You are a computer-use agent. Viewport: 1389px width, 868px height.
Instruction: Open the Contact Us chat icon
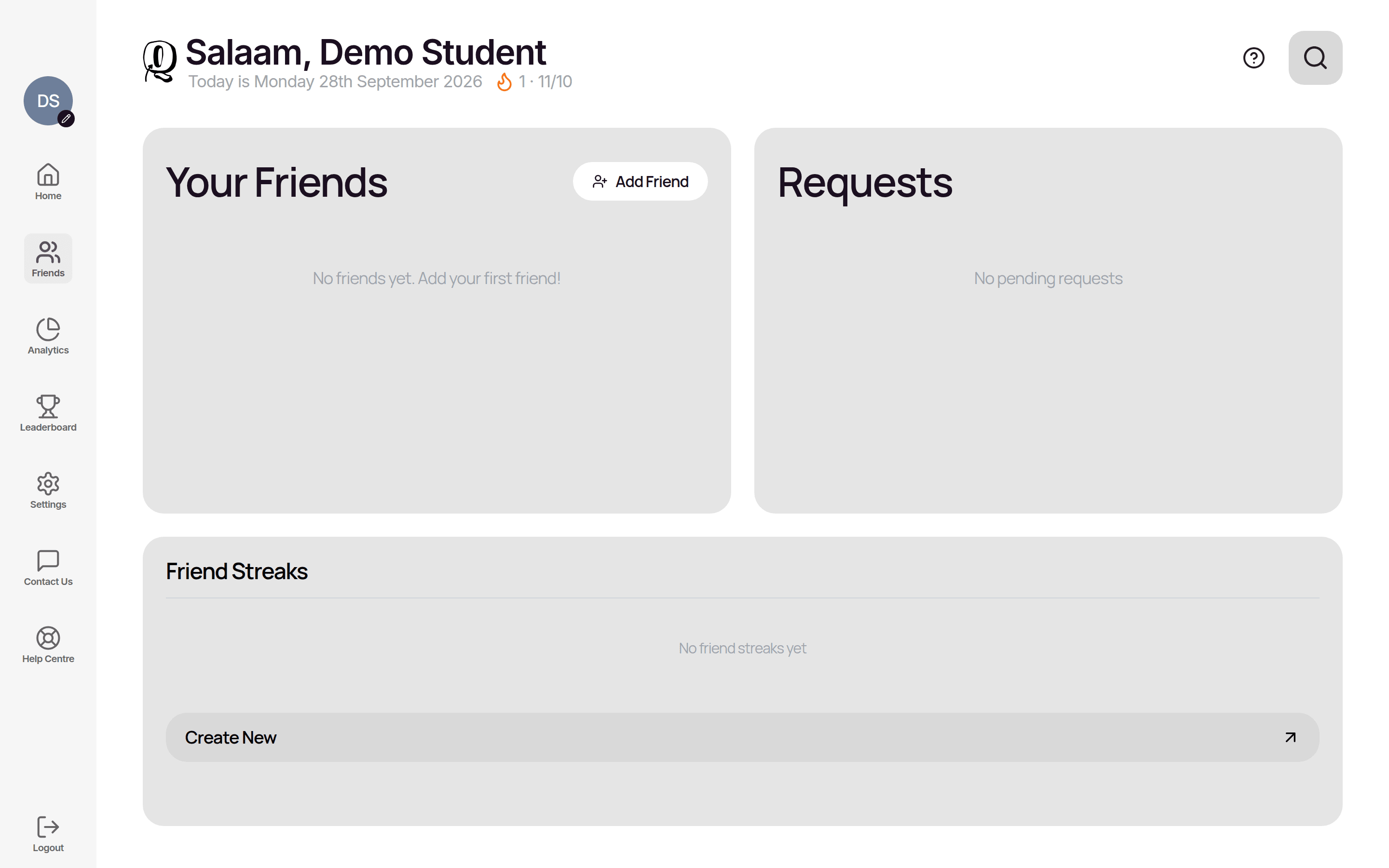coord(48,560)
